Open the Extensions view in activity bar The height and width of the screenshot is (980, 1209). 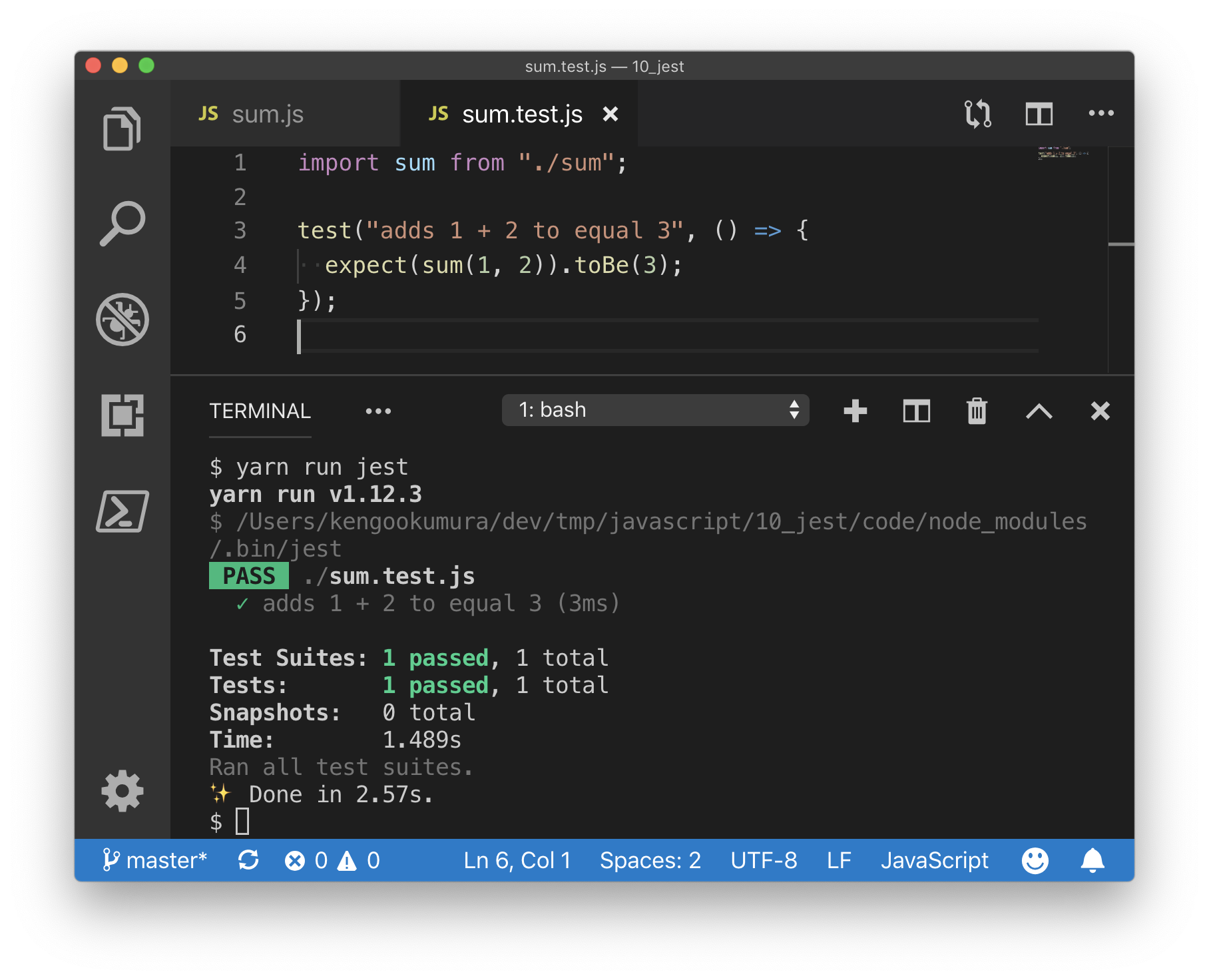[x=122, y=415]
